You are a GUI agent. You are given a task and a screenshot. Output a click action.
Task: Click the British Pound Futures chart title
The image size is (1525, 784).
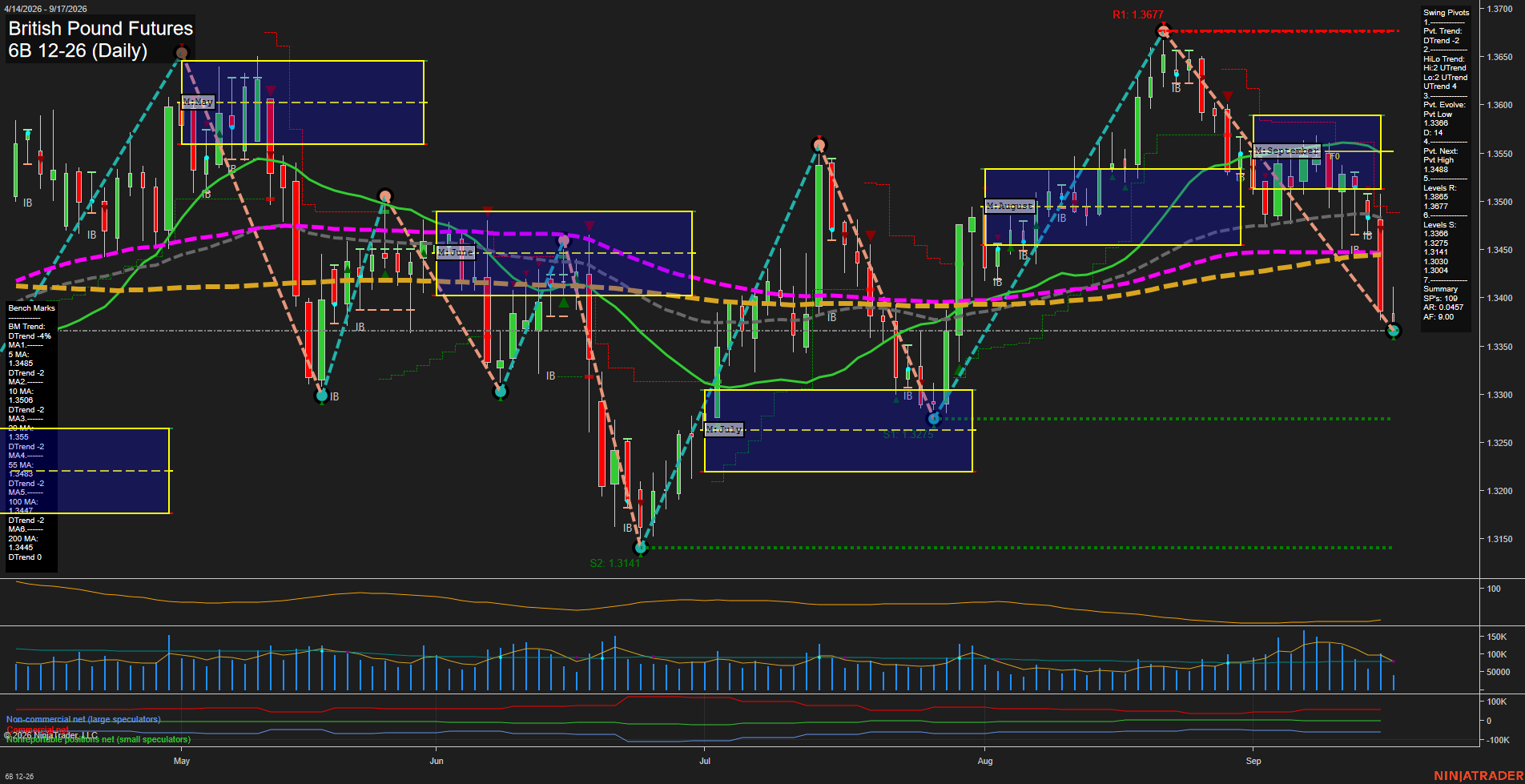(x=101, y=29)
